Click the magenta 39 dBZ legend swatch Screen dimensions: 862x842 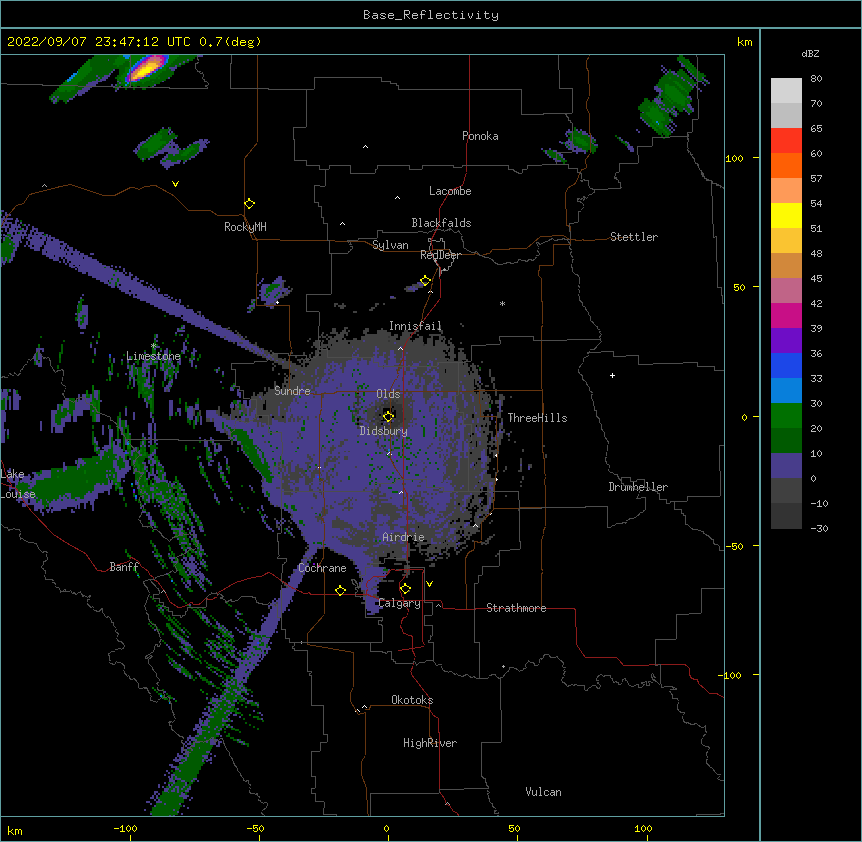[x=786, y=315]
